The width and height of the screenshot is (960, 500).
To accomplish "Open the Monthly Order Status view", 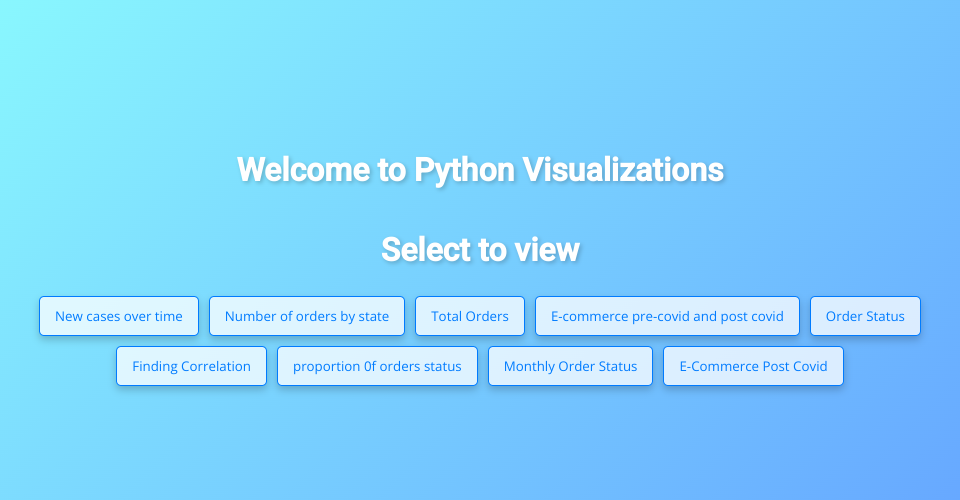I will pos(570,366).
